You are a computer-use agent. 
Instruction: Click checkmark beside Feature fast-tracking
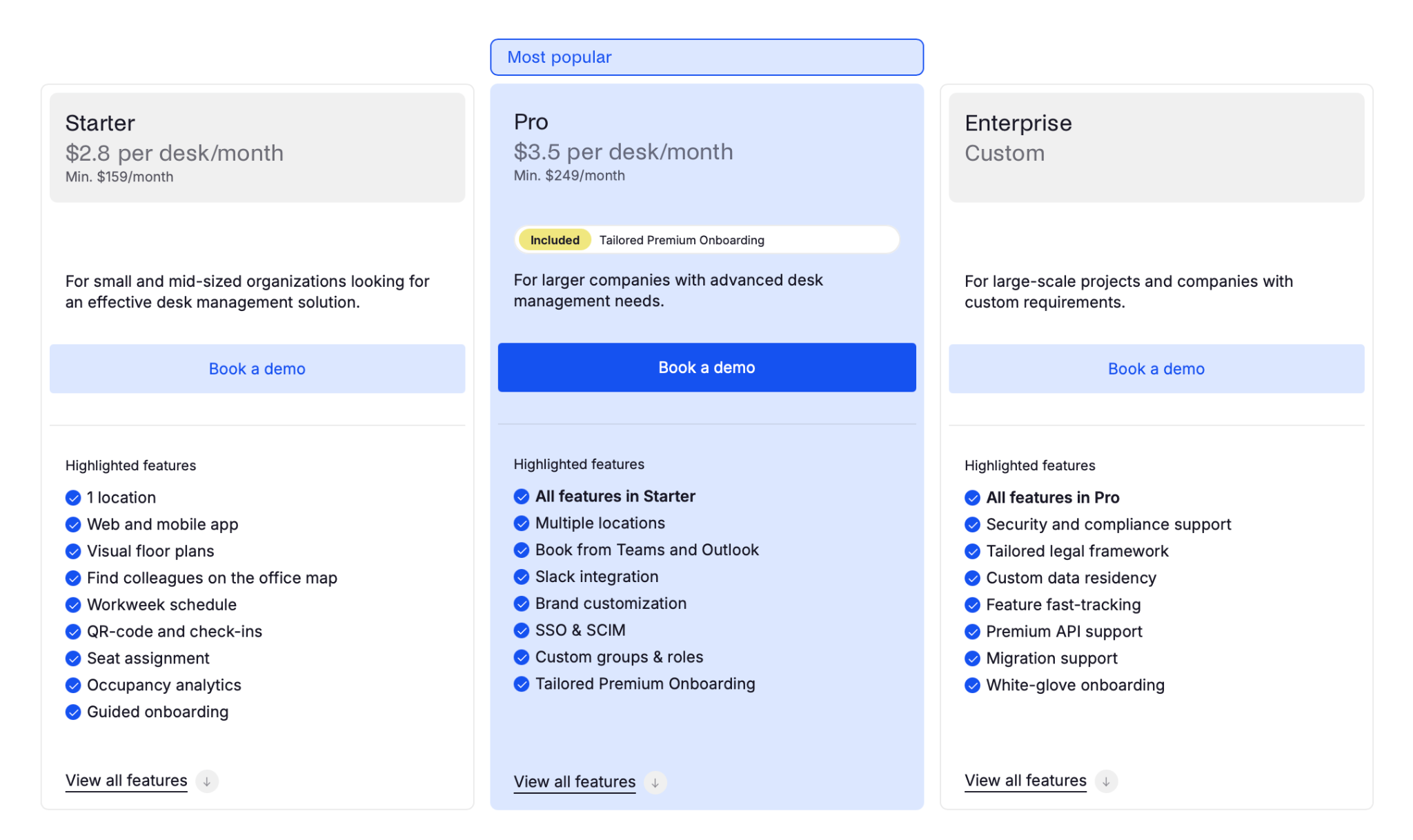tap(972, 606)
